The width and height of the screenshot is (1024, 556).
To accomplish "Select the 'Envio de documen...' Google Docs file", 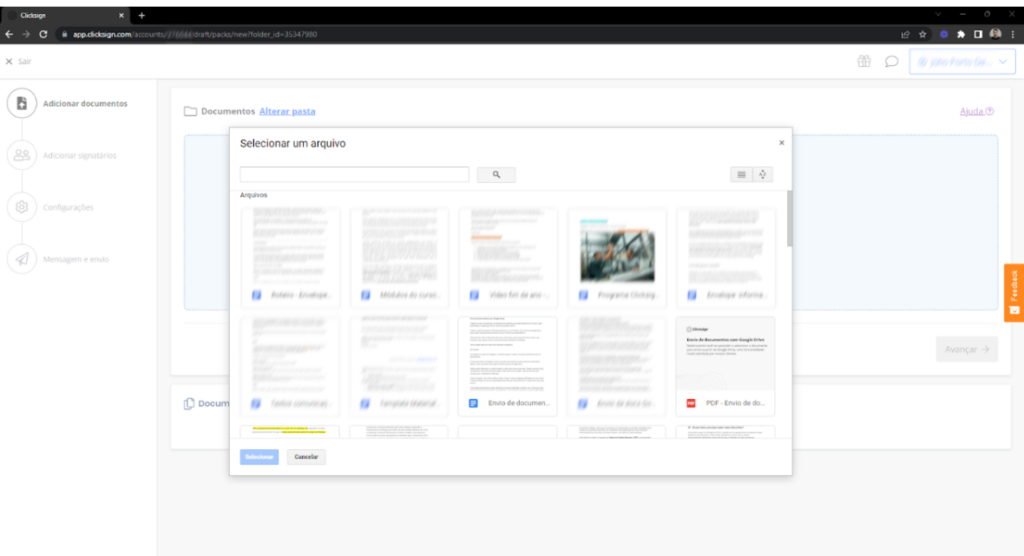I will point(507,366).
